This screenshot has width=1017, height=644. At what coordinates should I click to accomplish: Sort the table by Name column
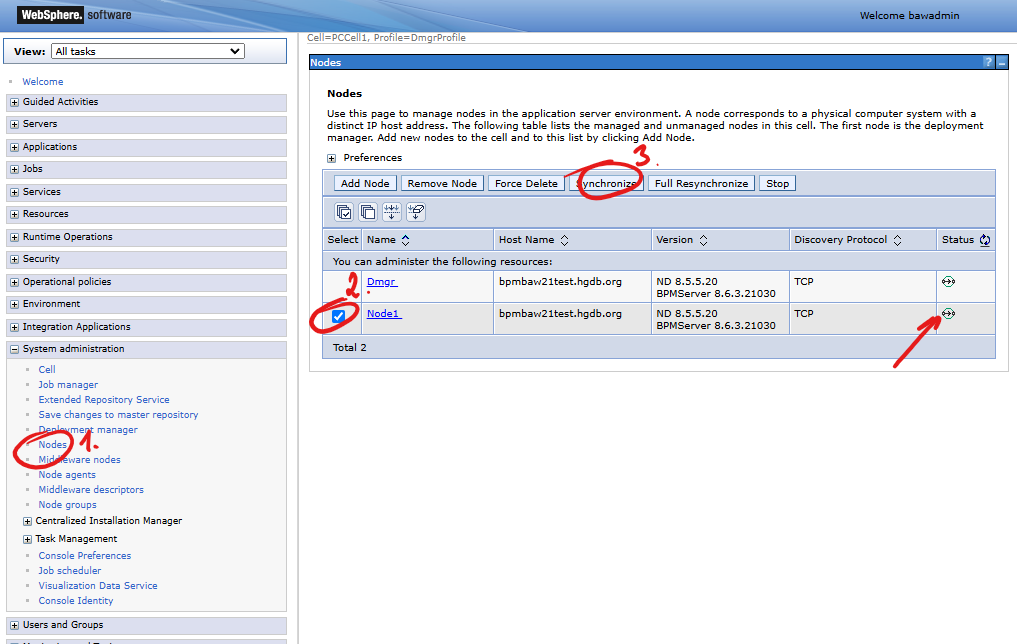point(405,240)
